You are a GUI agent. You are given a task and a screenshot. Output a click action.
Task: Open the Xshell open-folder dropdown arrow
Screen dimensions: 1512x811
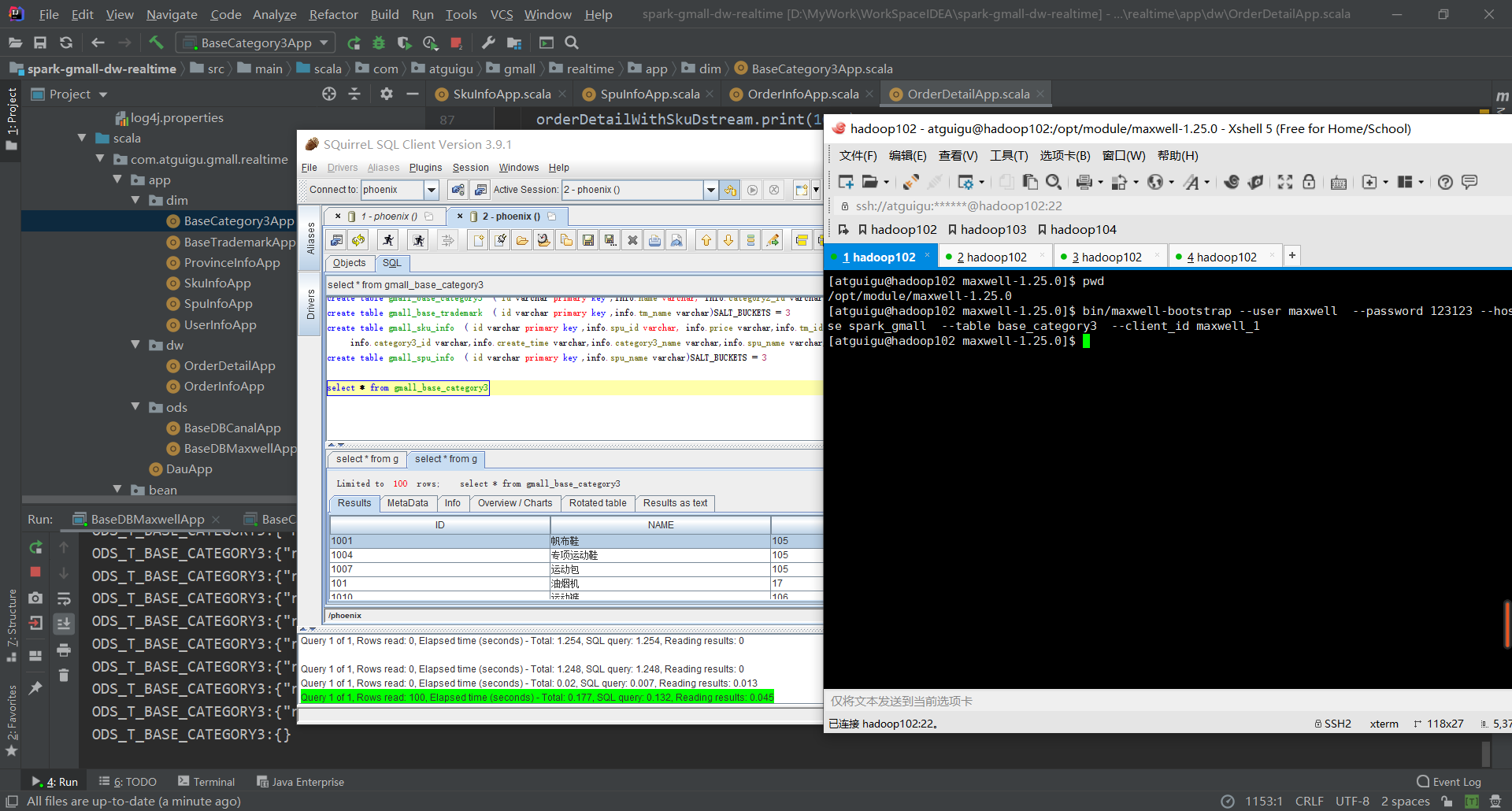(887, 182)
